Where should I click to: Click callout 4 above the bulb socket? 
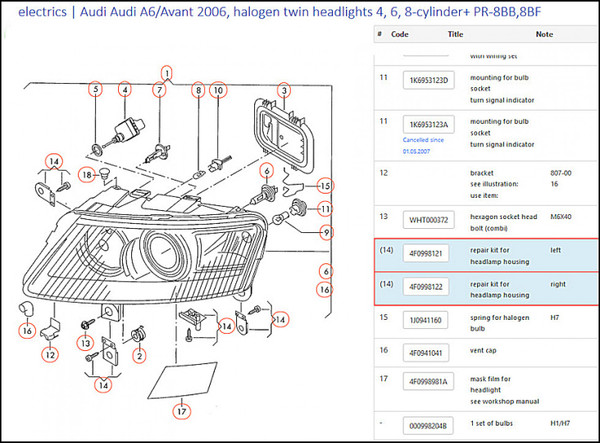(125, 89)
